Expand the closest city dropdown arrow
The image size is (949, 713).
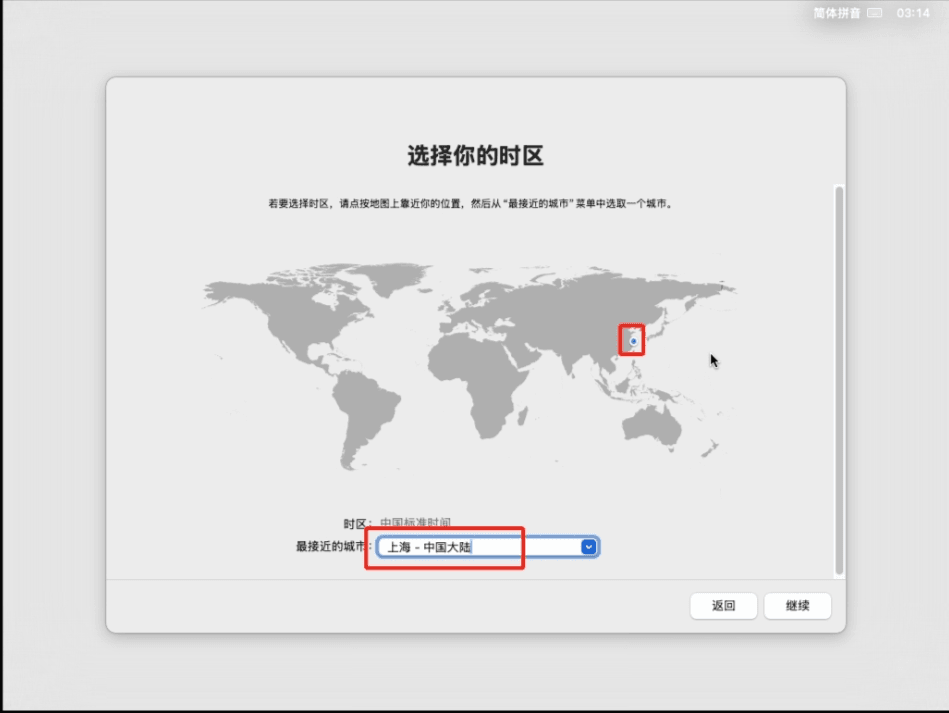click(x=589, y=546)
